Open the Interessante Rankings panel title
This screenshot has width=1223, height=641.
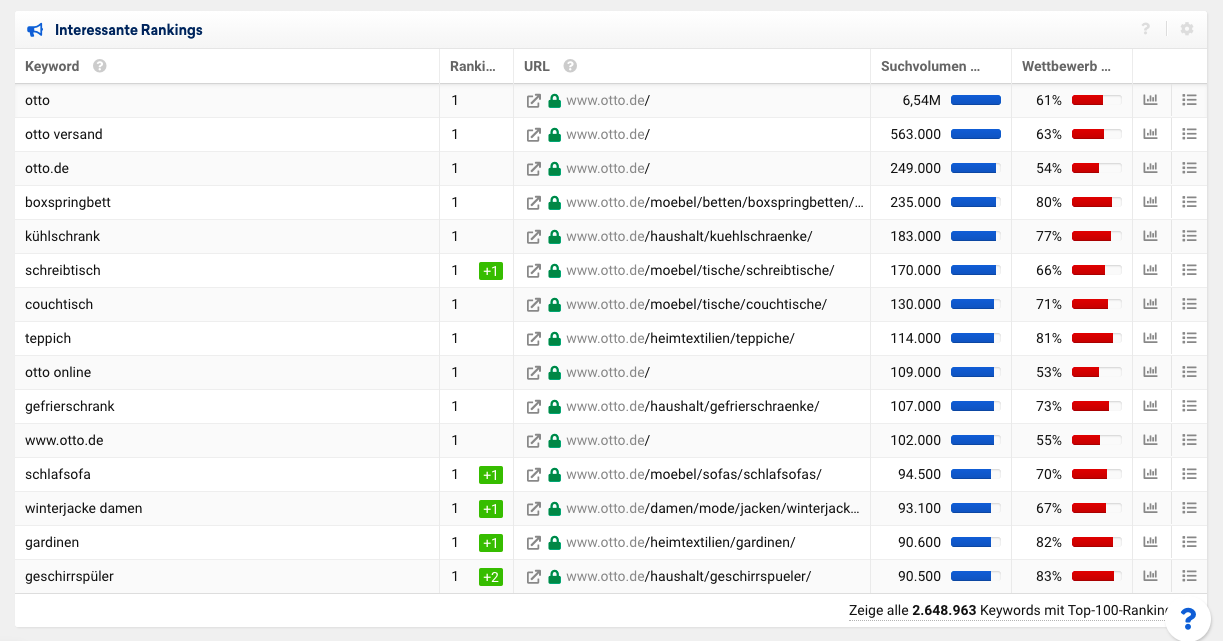pos(129,30)
